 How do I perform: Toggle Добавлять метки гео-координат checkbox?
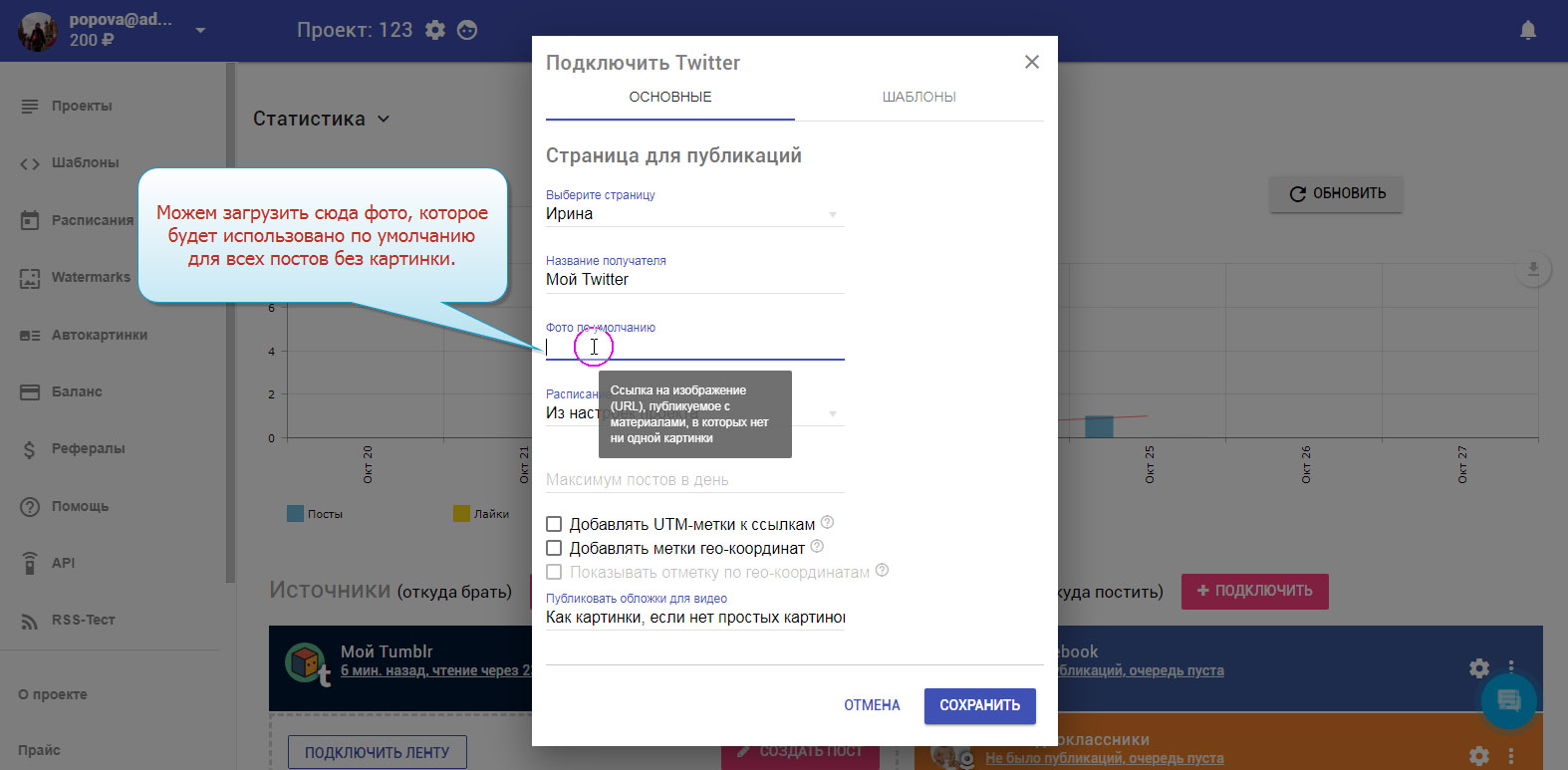[x=554, y=548]
